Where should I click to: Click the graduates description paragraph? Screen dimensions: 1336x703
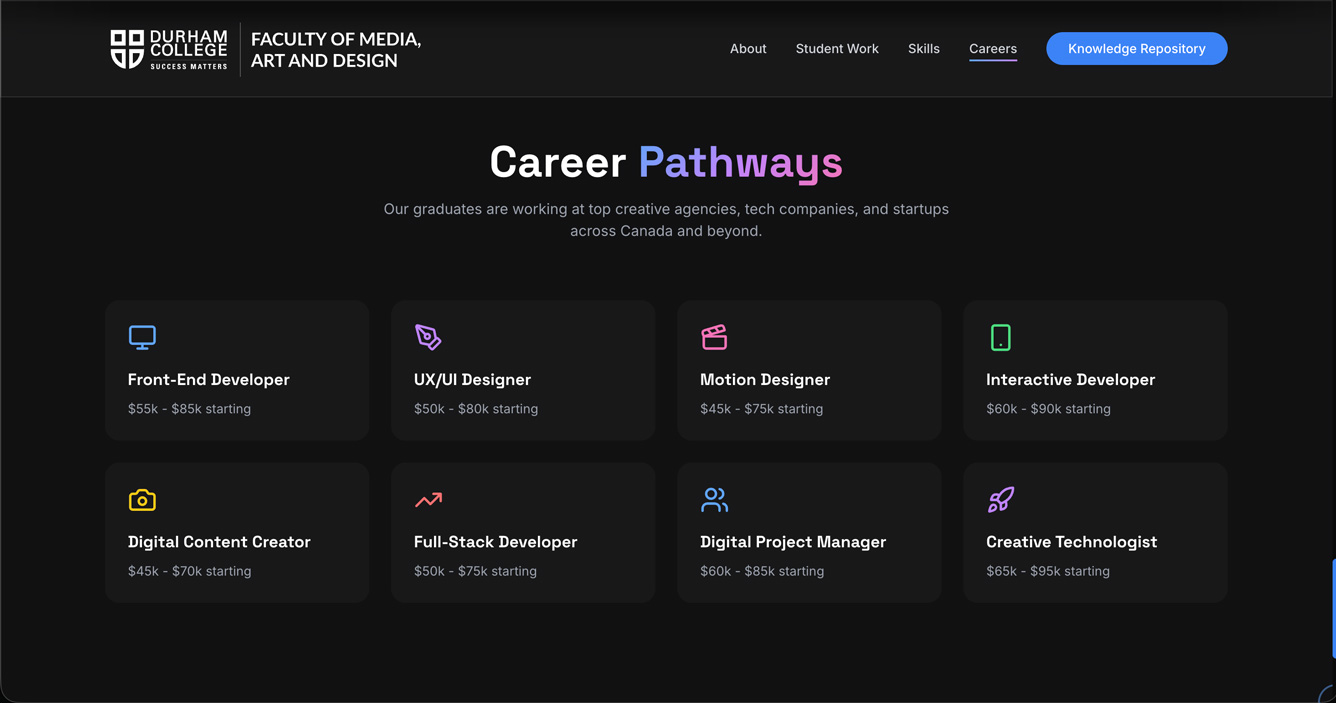pos(666,220)
